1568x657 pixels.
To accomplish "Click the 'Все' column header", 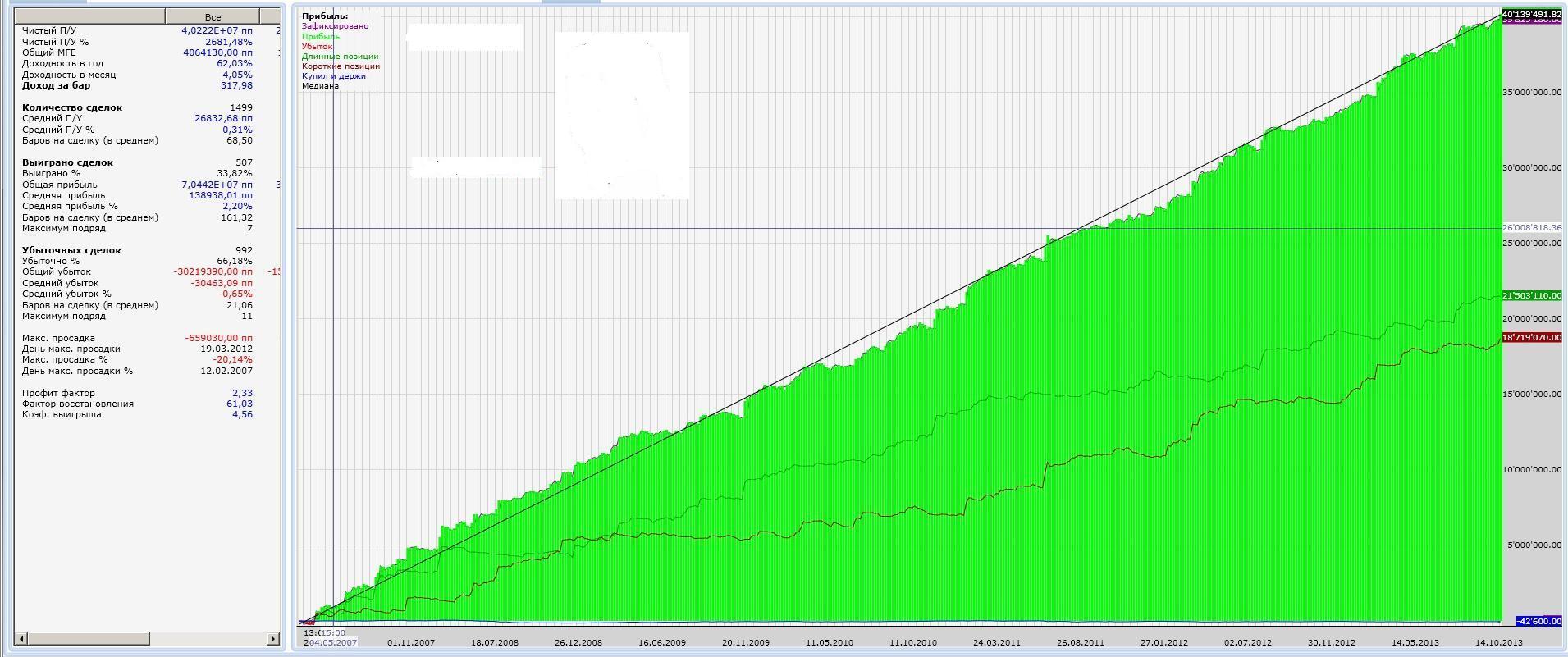I will click(x=213, y=16).
